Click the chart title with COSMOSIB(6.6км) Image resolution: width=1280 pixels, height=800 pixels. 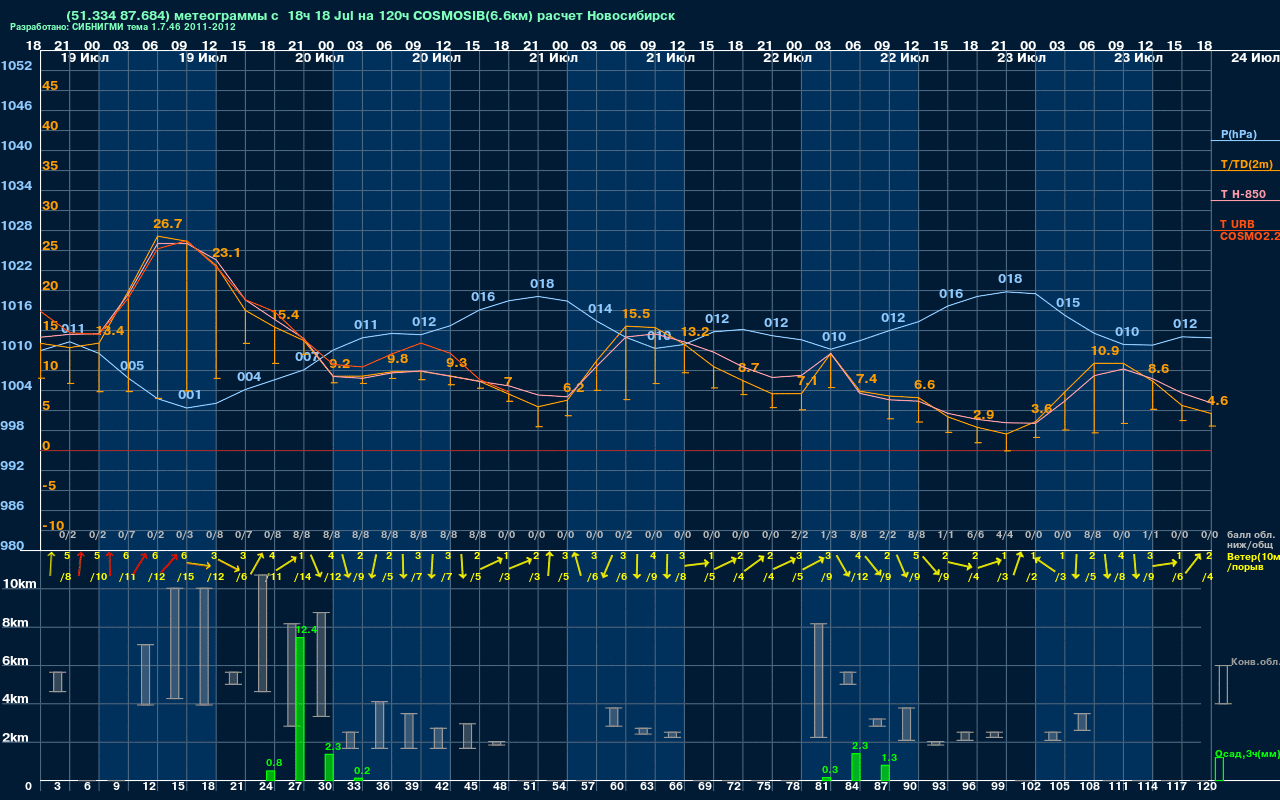370,16
